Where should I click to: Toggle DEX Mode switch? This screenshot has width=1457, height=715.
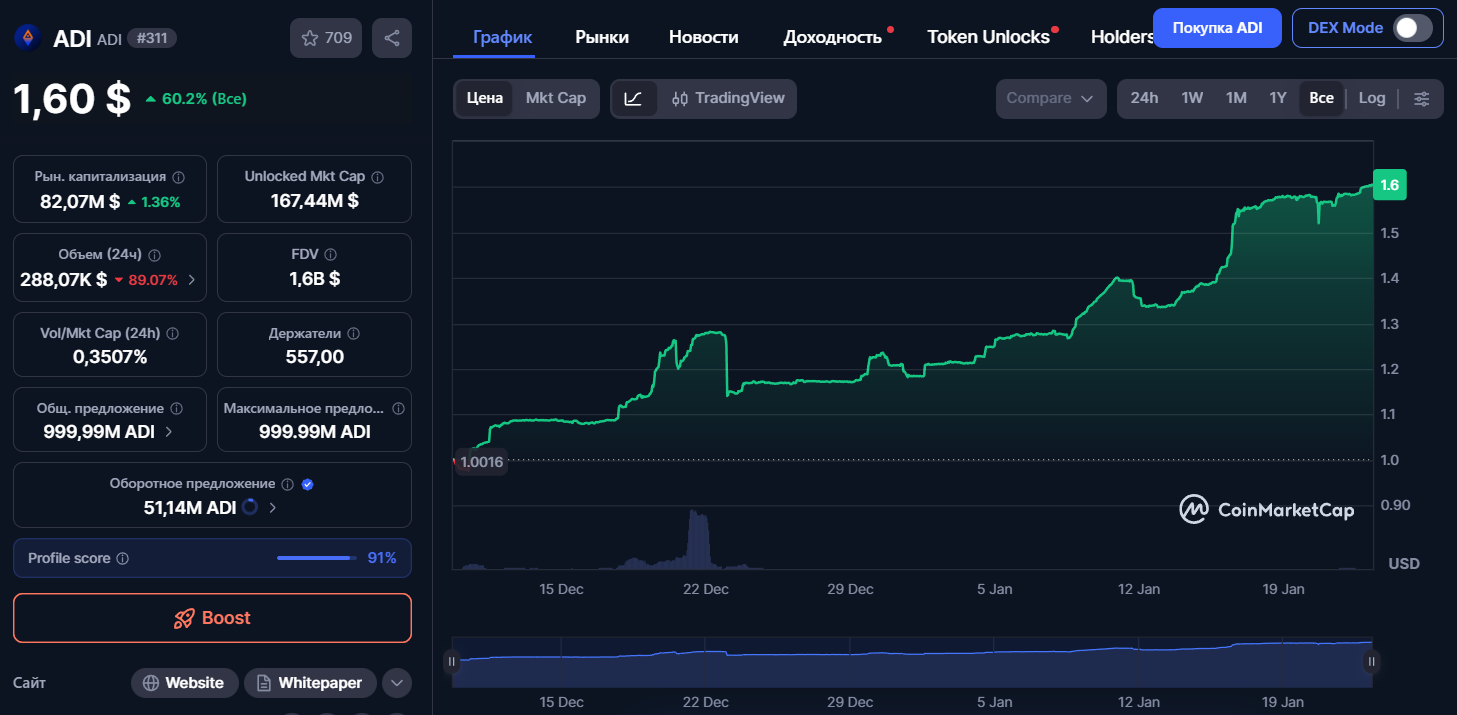point(1412,28)
